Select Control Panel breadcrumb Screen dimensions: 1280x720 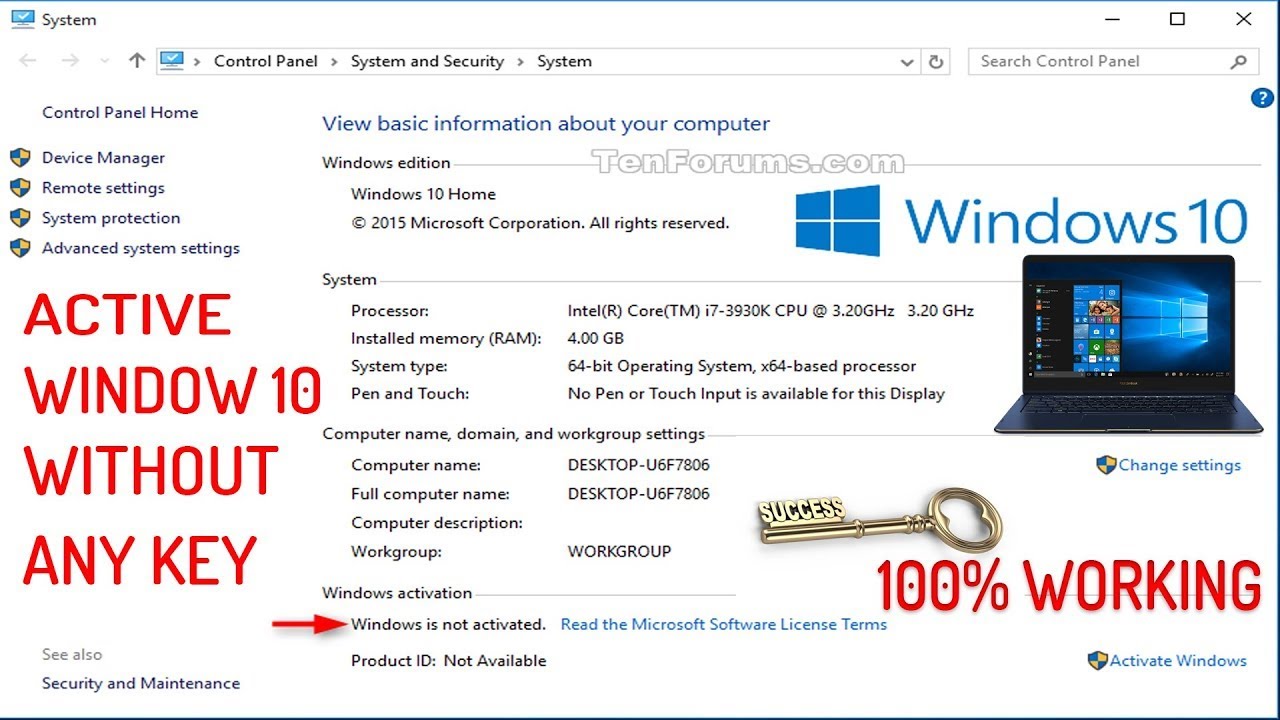click(x=265, y=61)
